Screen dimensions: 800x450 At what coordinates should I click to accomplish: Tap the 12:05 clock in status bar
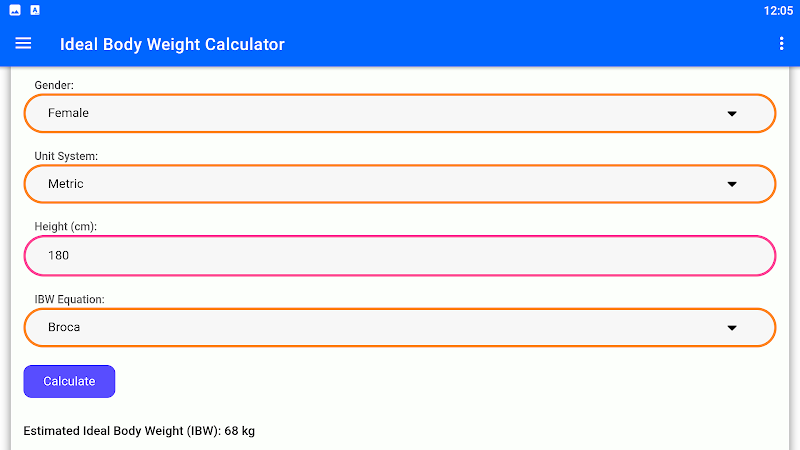(x=777, y=11)
